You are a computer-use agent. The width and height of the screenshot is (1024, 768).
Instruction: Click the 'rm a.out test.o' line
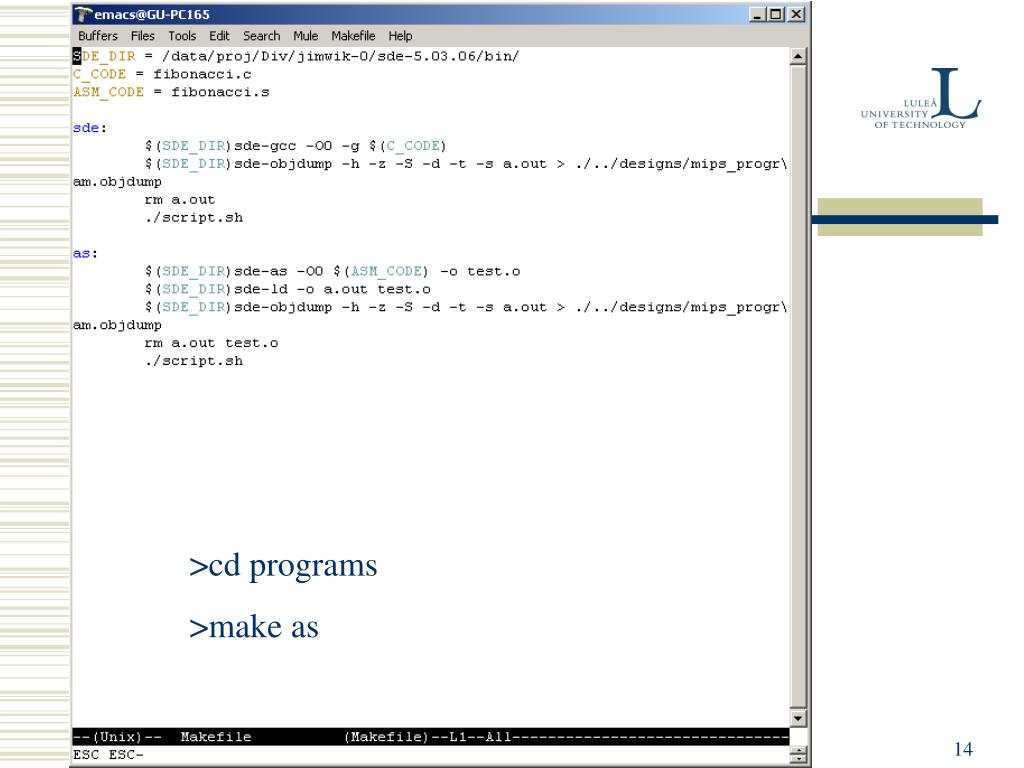[211, 343]
